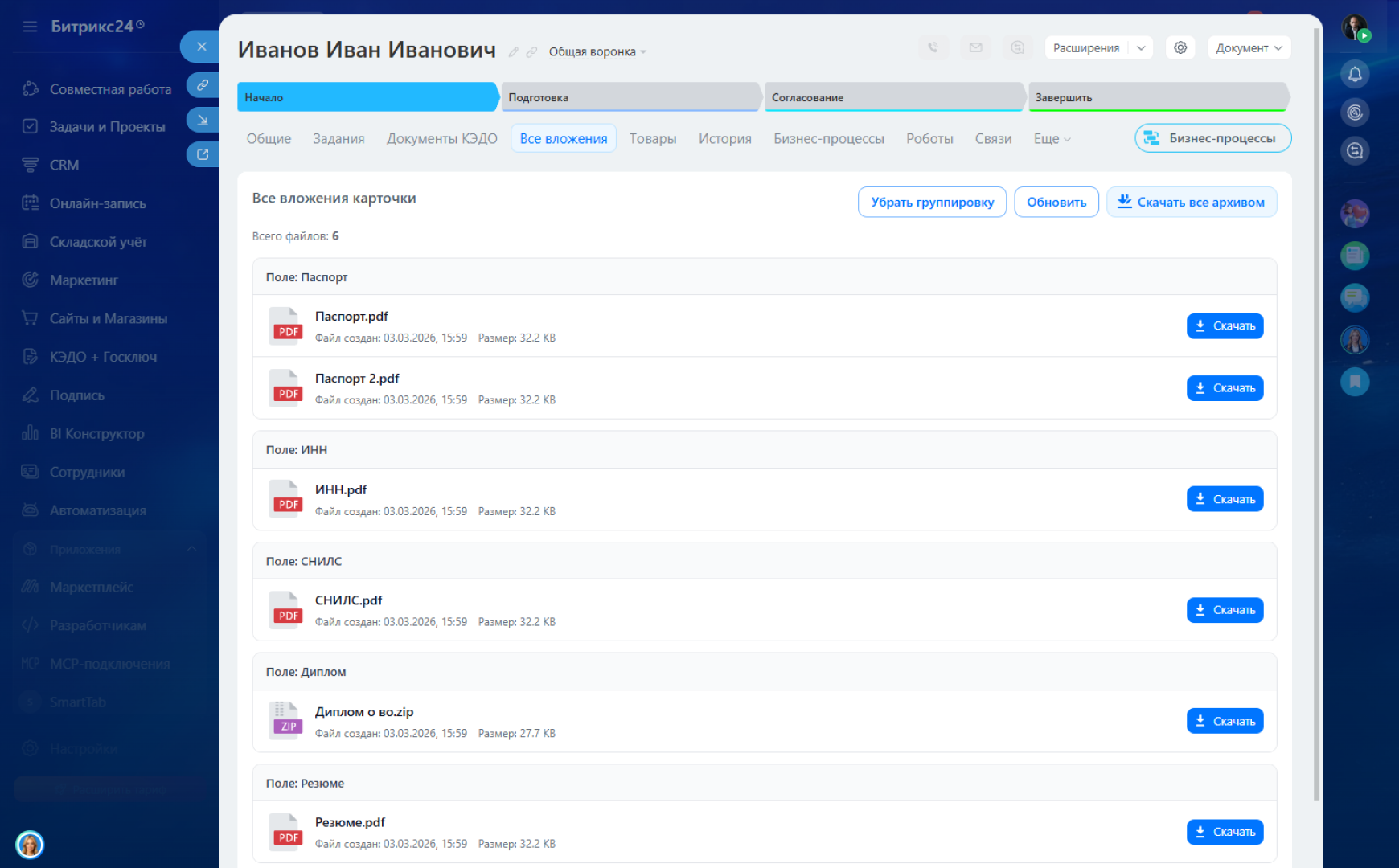Image resolution: width=1399 pixels, height=868 pixels.
Task: Click the Паспорт.pdf file icon
Action: 285,325
